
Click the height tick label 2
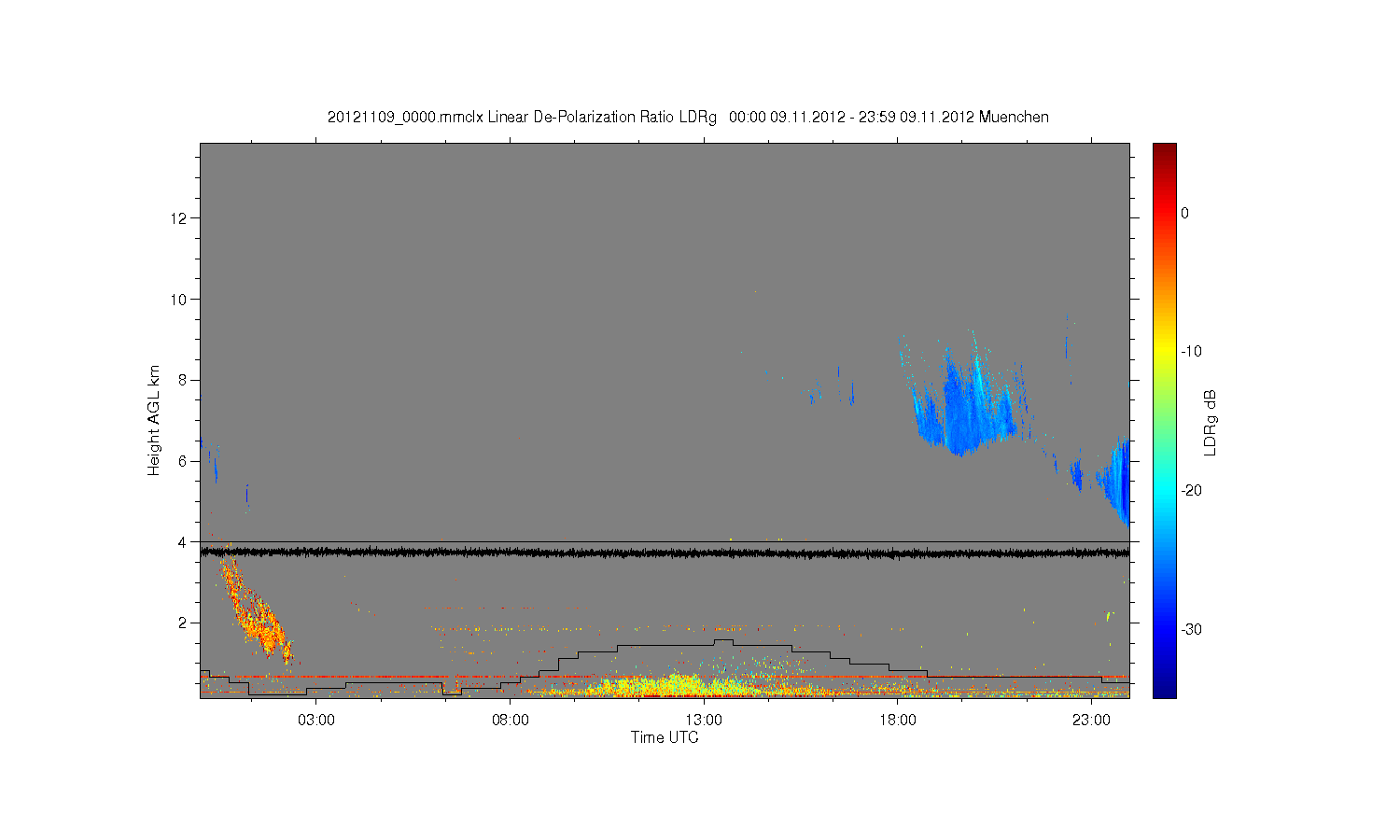pos(183,623)
